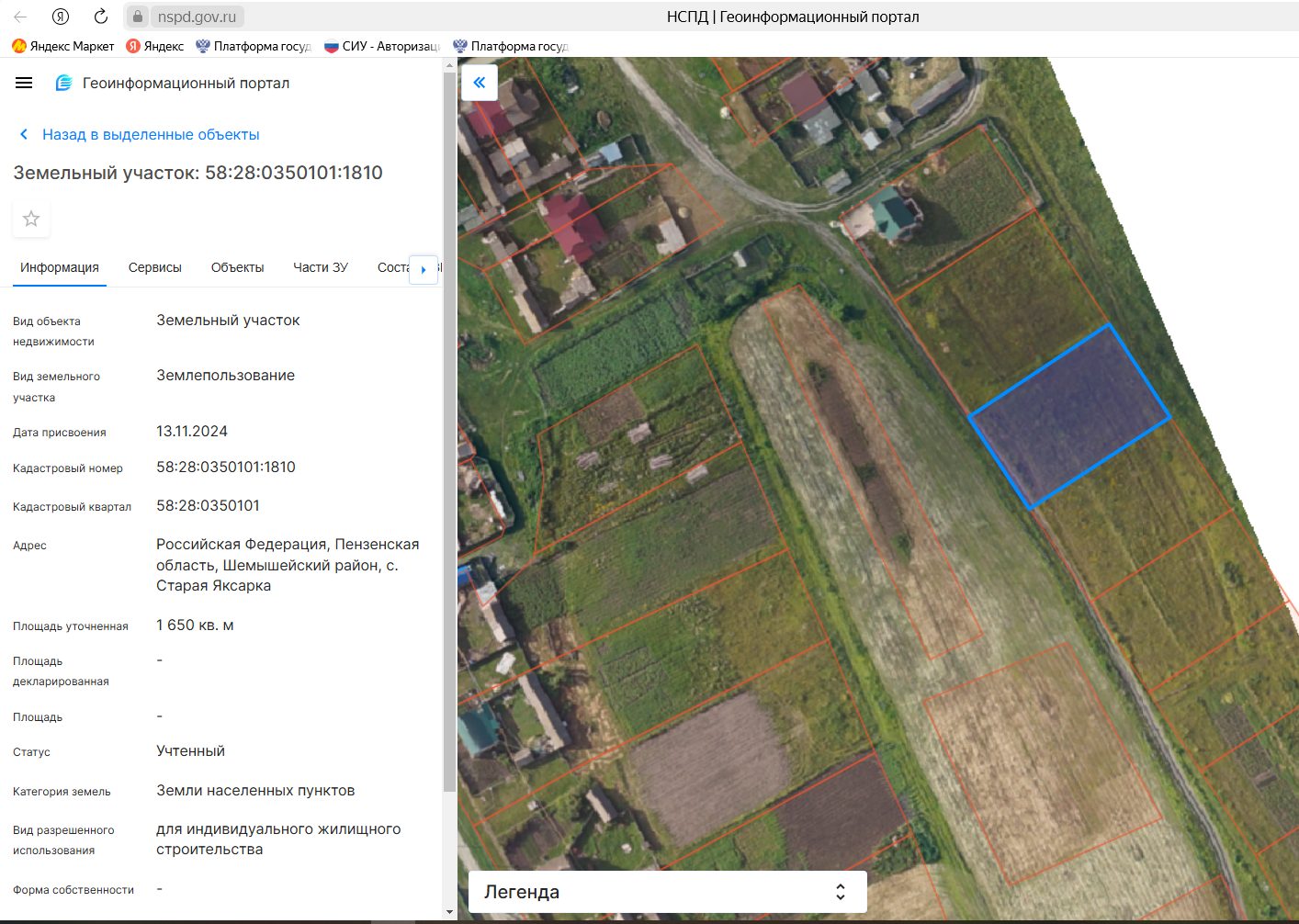
Task: Click the info panel vertical scrollbar
Action: tap(449, 432)
